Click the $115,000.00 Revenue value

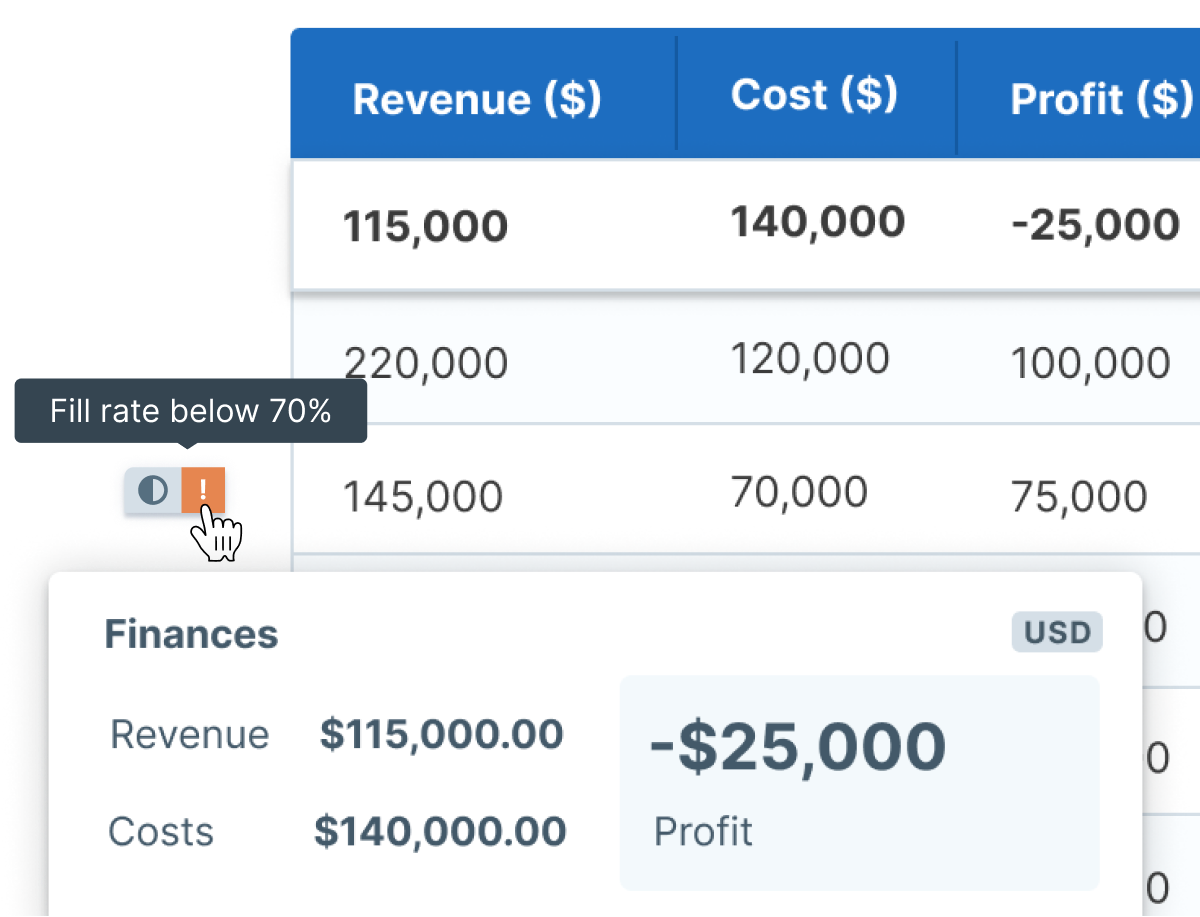click(x=441, y=735)
